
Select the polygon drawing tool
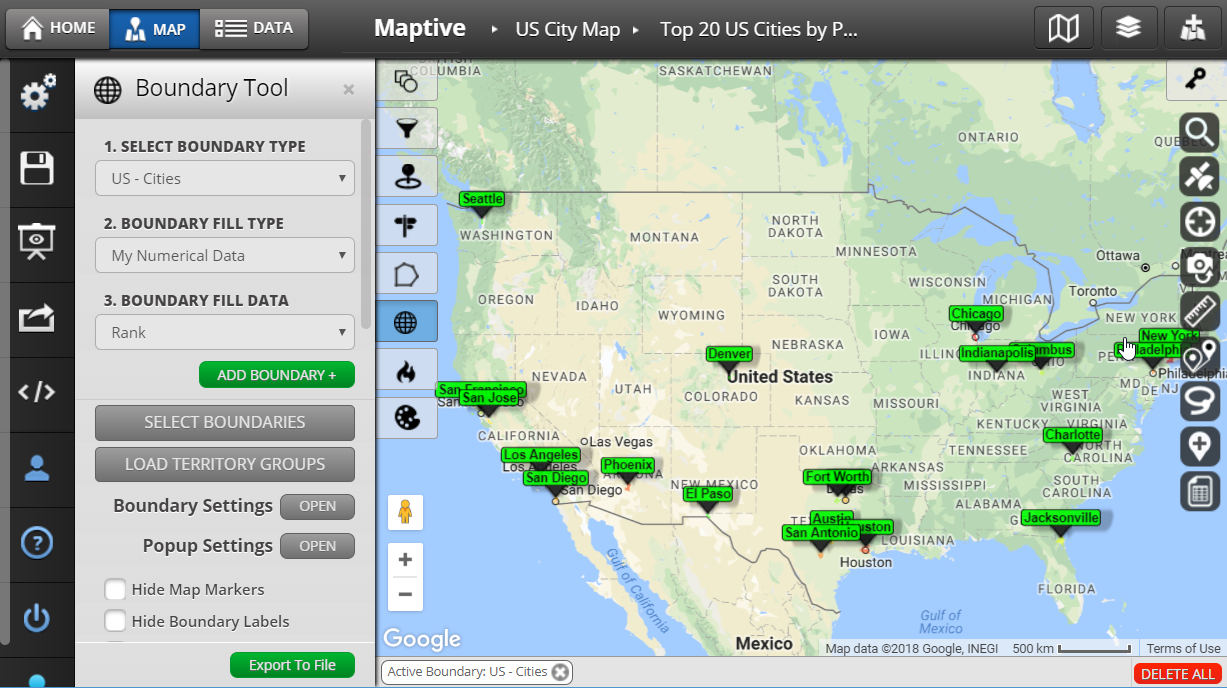pyautogui.click(x=407, y=273)
